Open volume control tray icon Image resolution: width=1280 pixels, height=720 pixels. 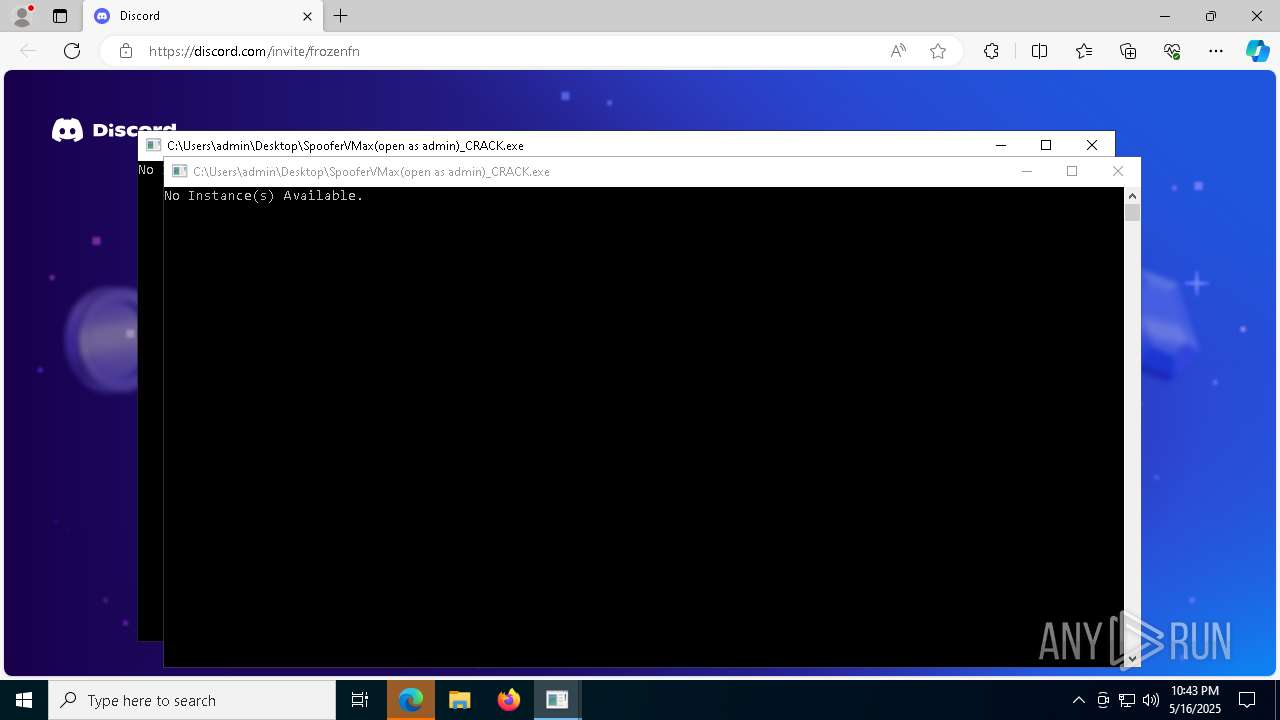point(1151,700)
